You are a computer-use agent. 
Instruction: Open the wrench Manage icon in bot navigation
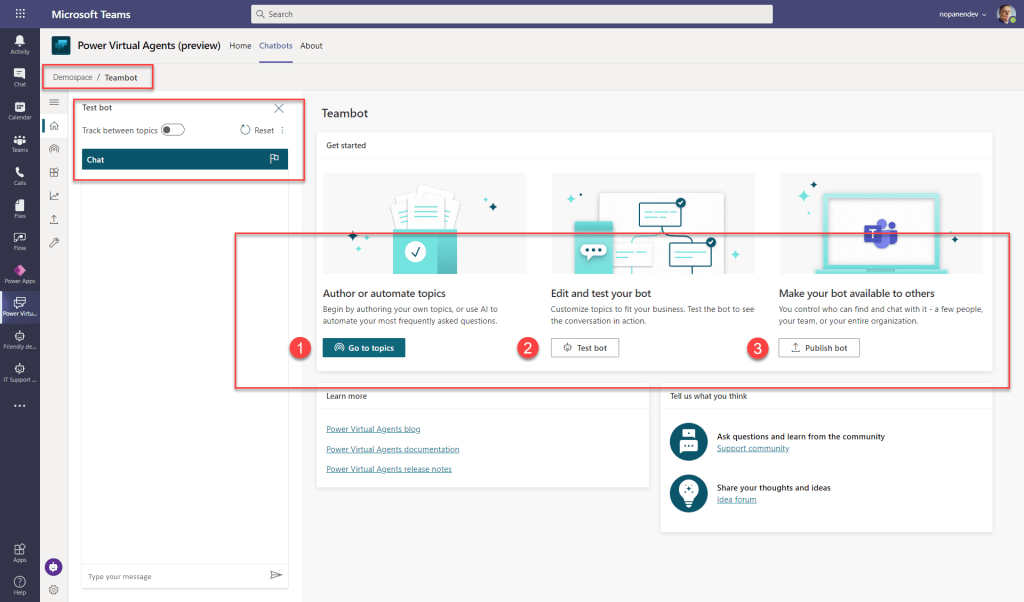point(54,243)
